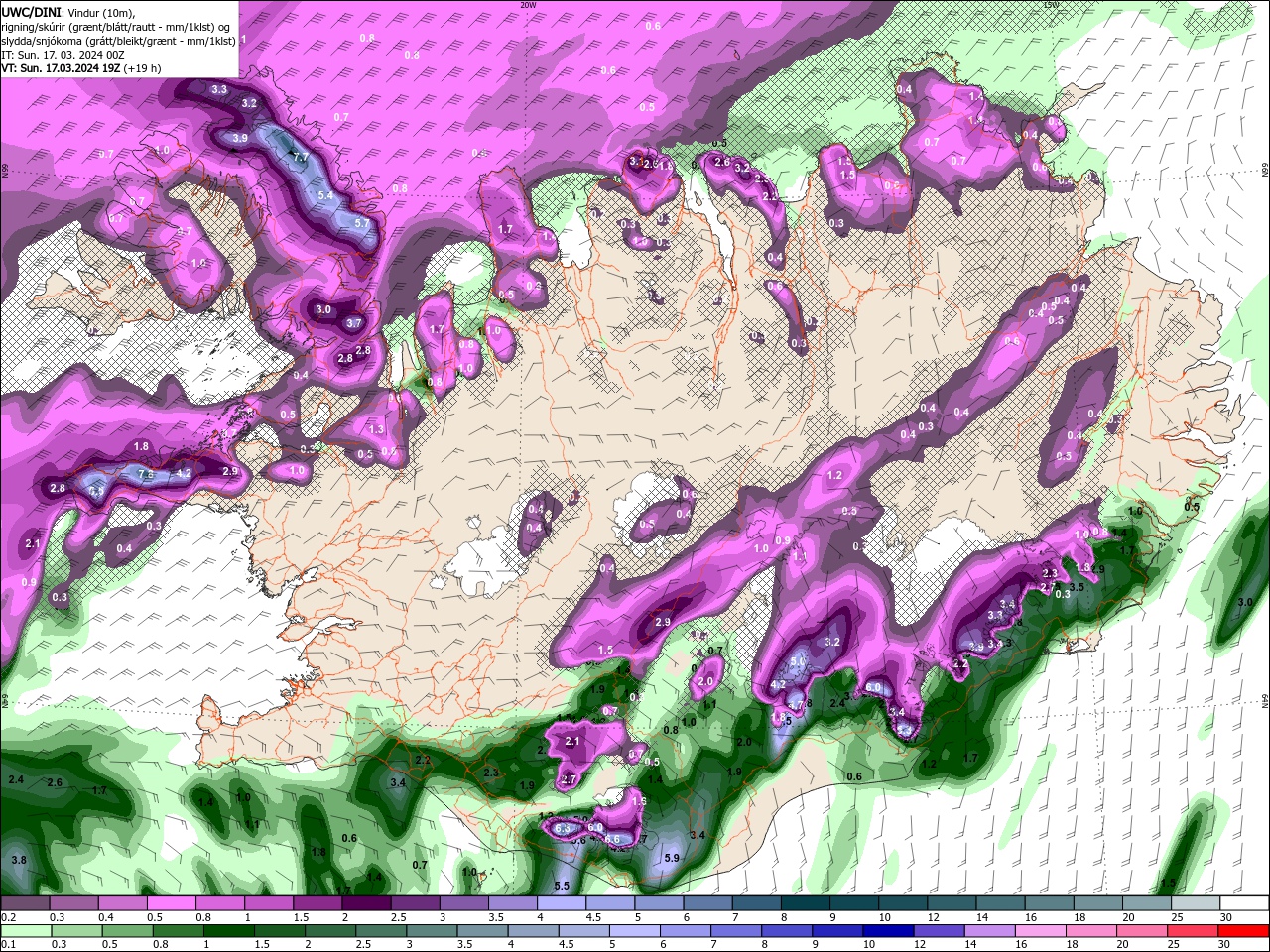
Task: Click the 5.5 precipitation value off south coast
Action: pyautogui.click(x=562, y=886)
